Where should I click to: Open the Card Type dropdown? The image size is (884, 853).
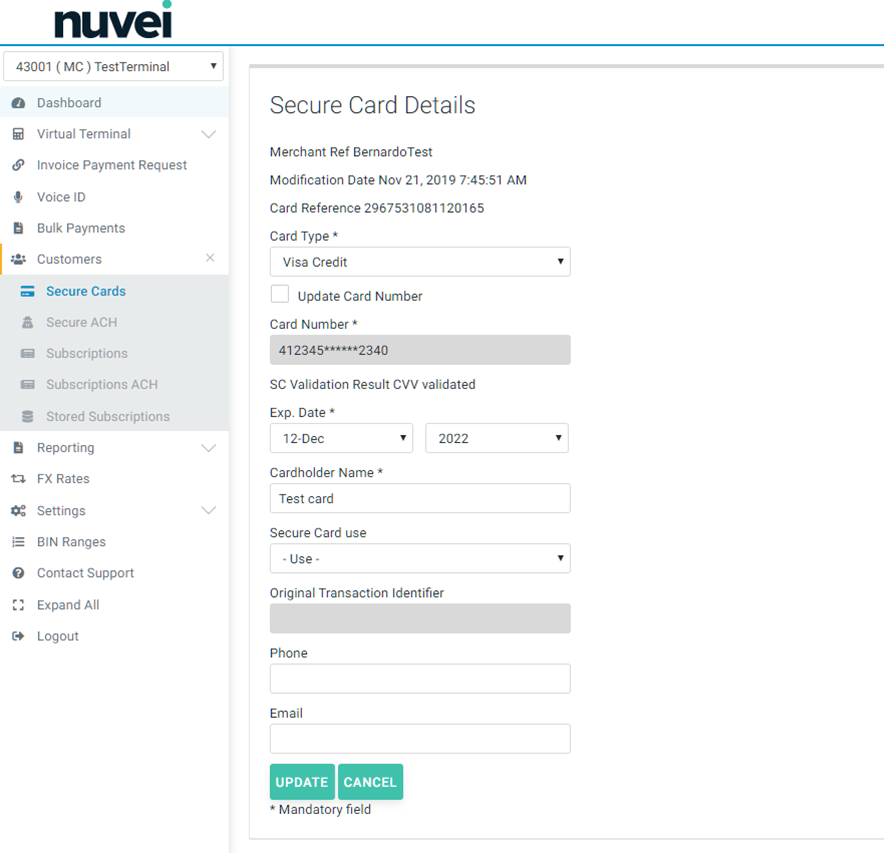[420, 262]
